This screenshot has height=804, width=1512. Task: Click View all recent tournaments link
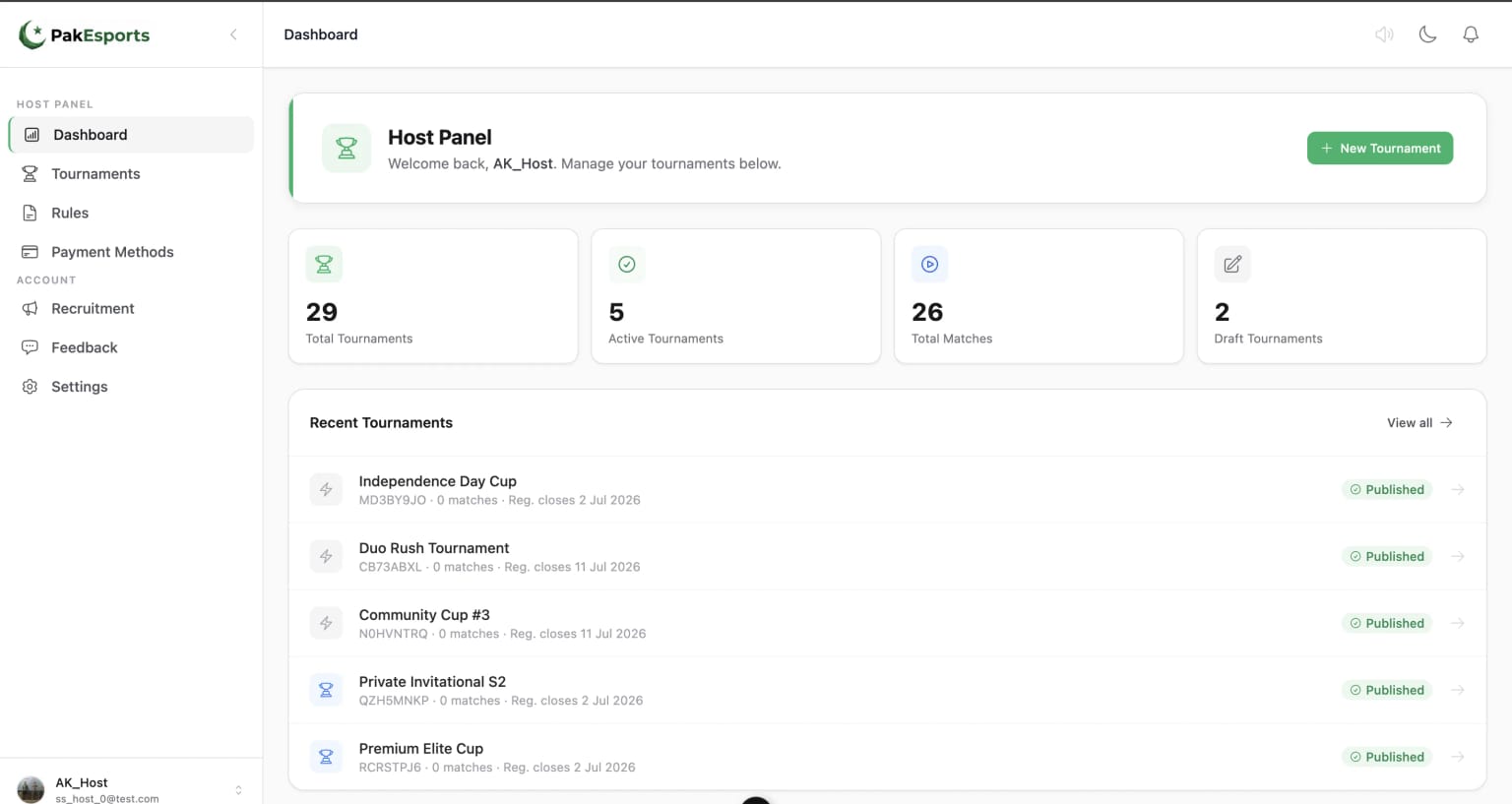coord(1419,422)
